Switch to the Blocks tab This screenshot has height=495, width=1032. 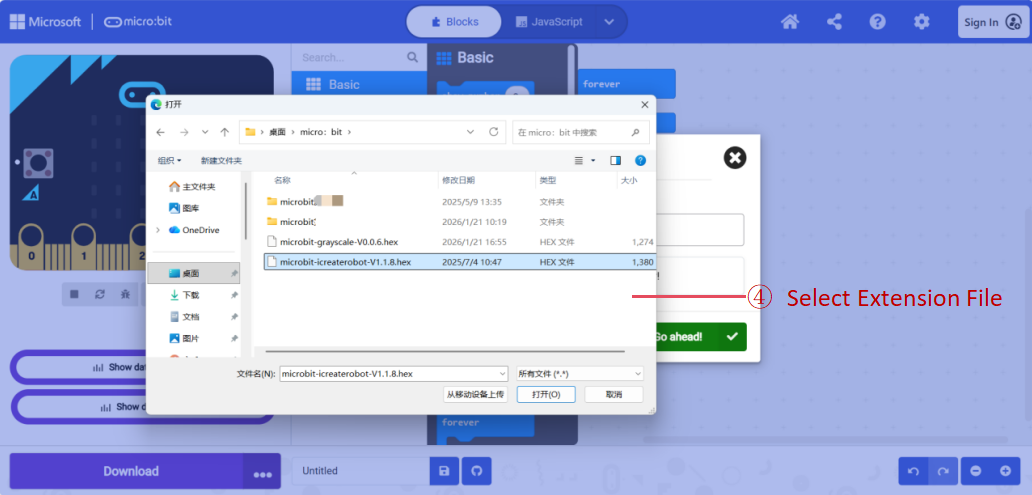tap(454, 22)
